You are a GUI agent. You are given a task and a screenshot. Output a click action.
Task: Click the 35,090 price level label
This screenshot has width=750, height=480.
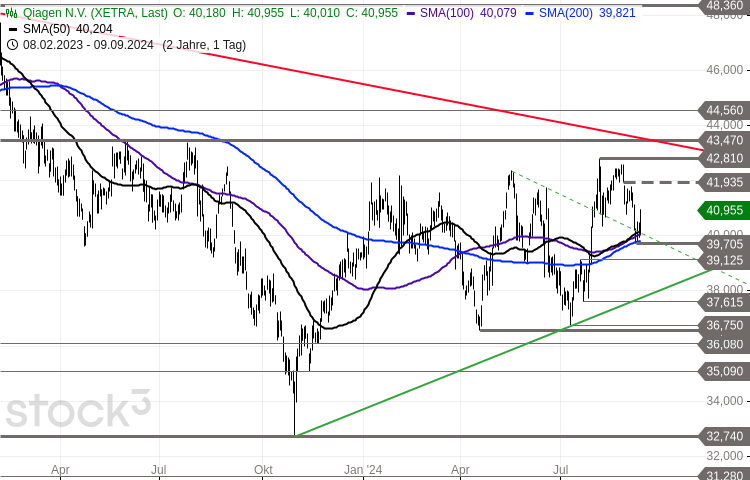[x=724, y=371]
